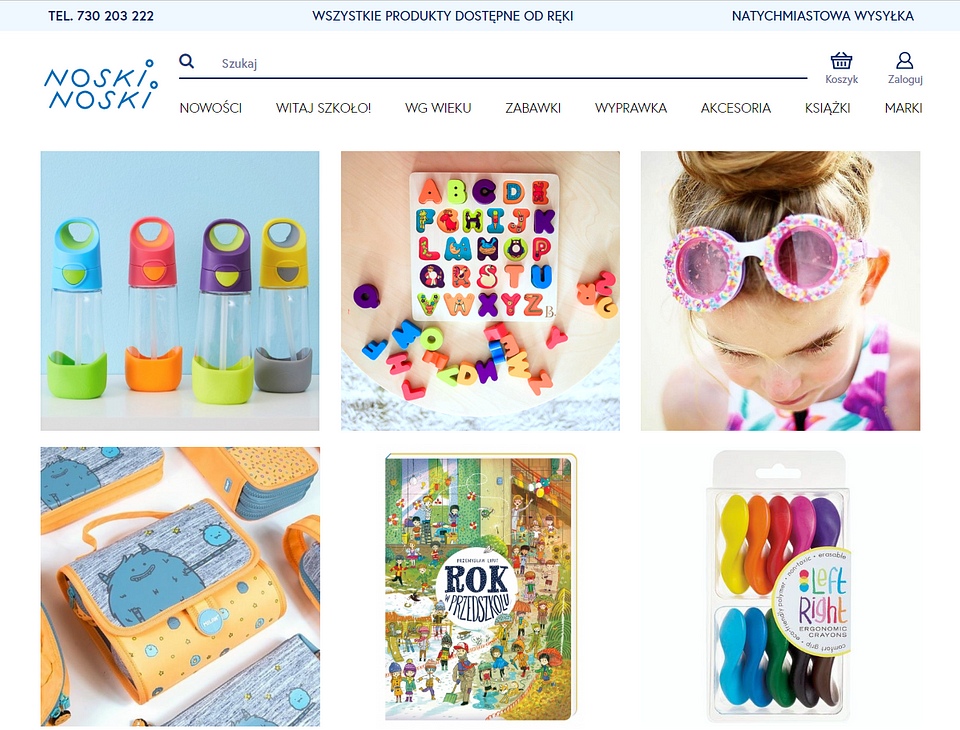Expand the WG Wieku category menu

pos(438,108)
